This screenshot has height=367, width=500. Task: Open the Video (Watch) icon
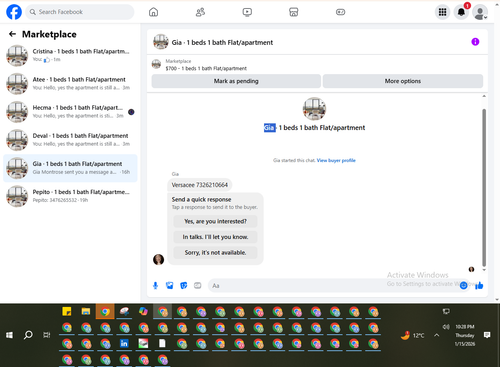coord(247,12)
